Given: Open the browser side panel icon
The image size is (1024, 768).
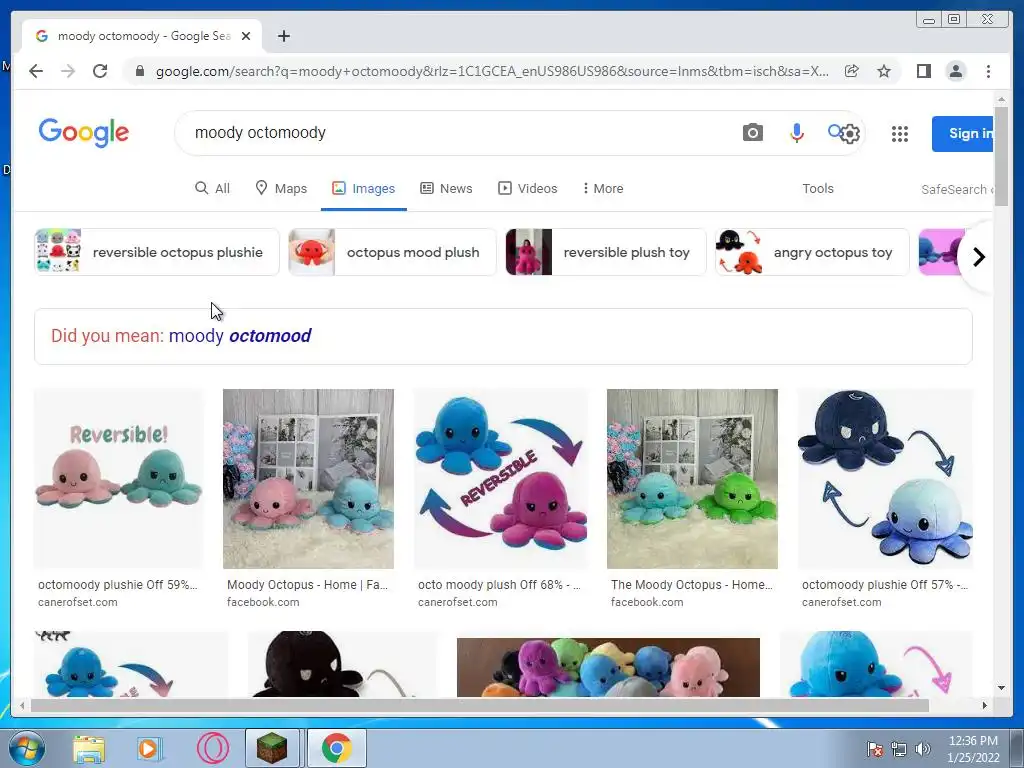Looking at the screenshot, I should 923,71.
